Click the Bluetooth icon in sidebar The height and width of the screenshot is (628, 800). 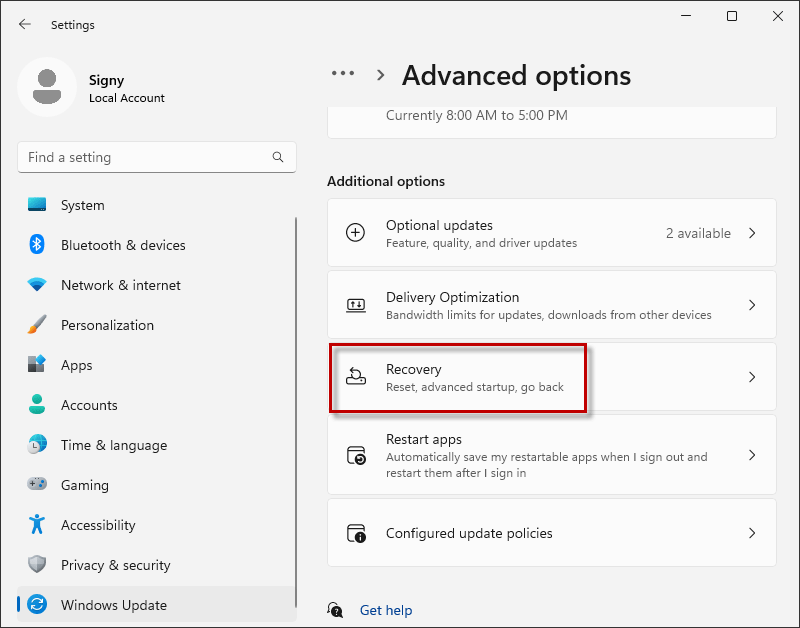[37, 244]
